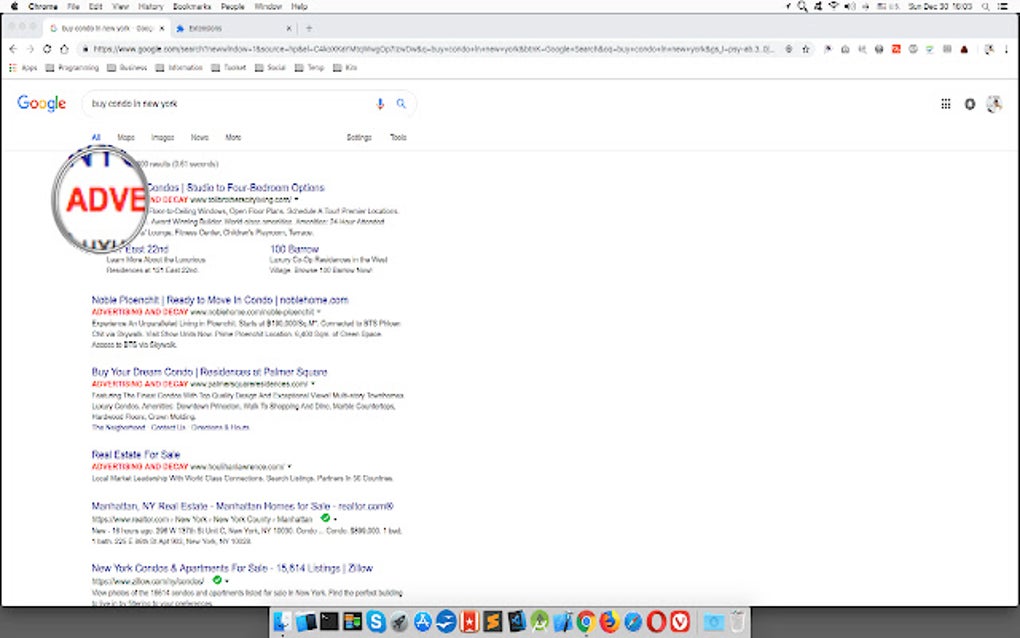This screenshot has height=638, width=1020.
Task: Switch to the Extensions tab
Action: pos(231,29)
